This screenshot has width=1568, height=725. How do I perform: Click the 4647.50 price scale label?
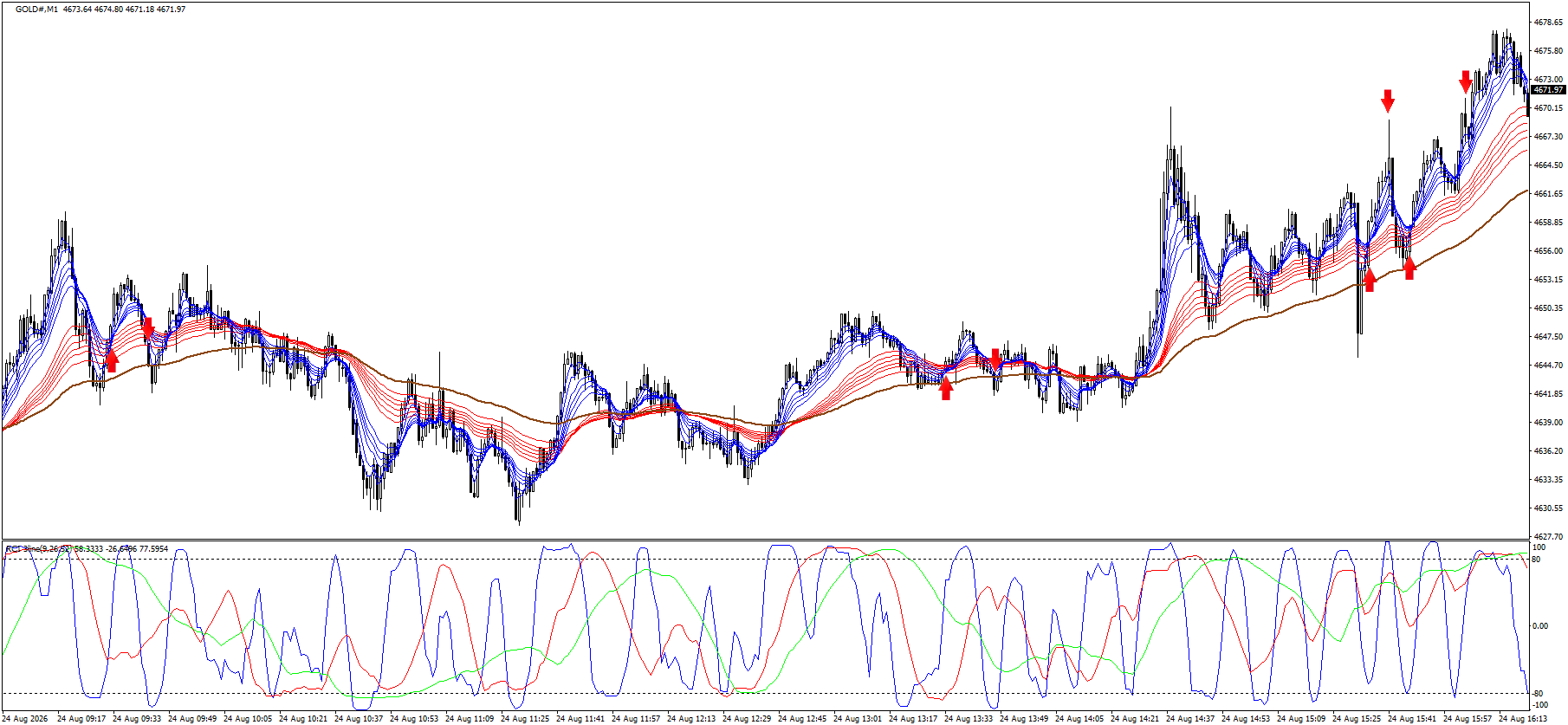pos(1548,337)
